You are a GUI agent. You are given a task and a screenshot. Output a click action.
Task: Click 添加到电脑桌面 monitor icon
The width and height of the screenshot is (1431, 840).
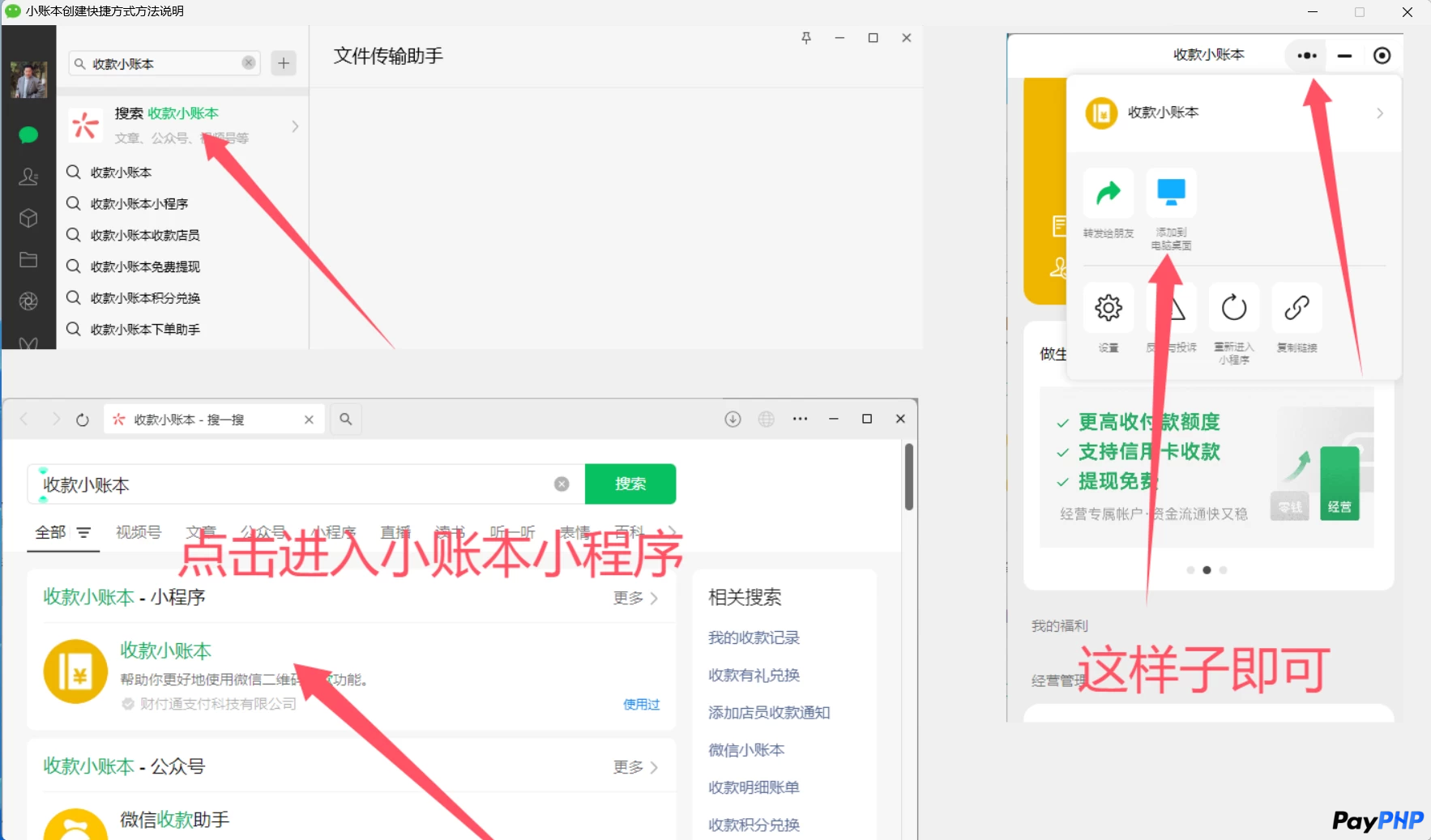point(1172,193)
